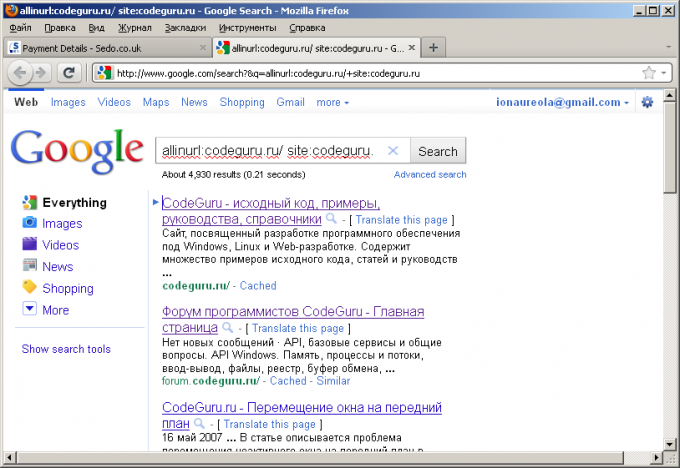Click the vertical scrollbar down arrow
This screenshot has width=680, height=468.
(670, 444)
